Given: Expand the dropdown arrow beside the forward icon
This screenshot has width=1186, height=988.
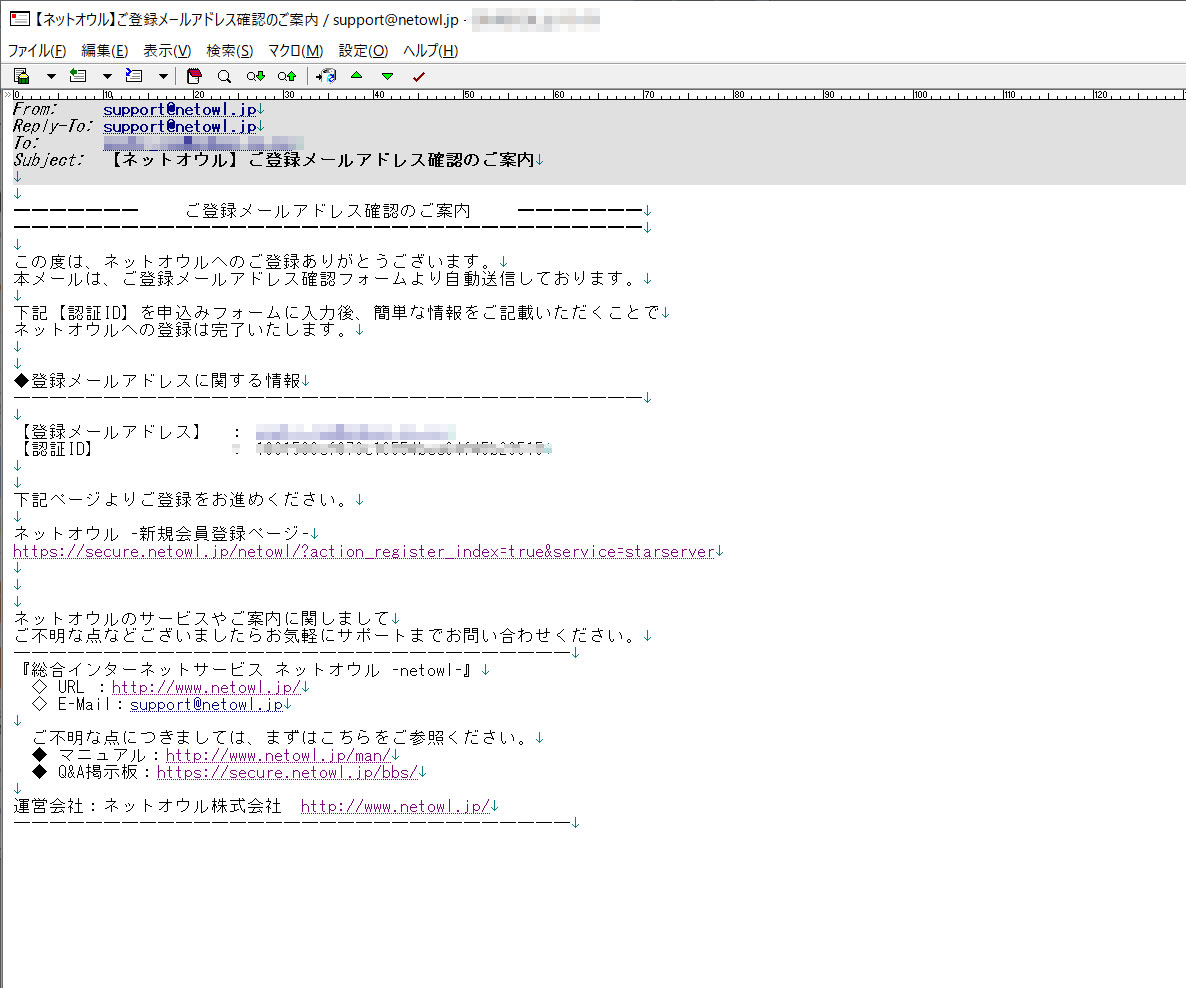Looking at the screenshot, I should coord(163,76).
